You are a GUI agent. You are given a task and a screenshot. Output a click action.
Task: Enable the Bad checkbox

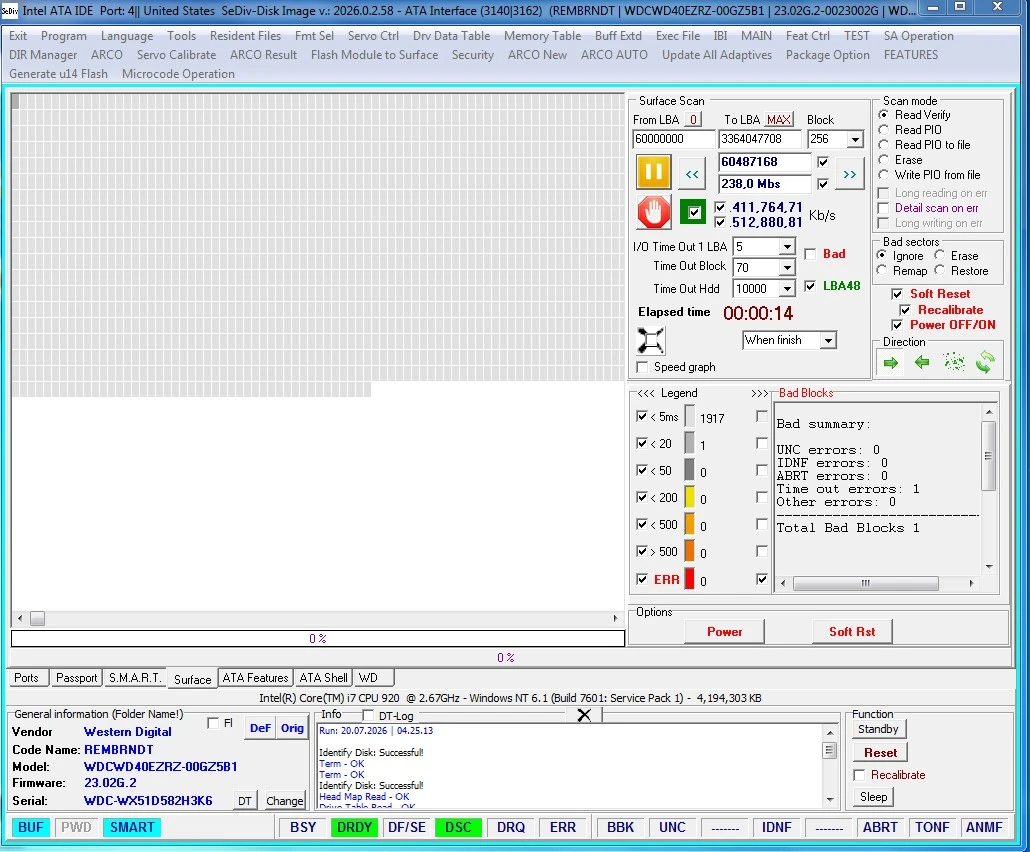click(x=810, y=254)
